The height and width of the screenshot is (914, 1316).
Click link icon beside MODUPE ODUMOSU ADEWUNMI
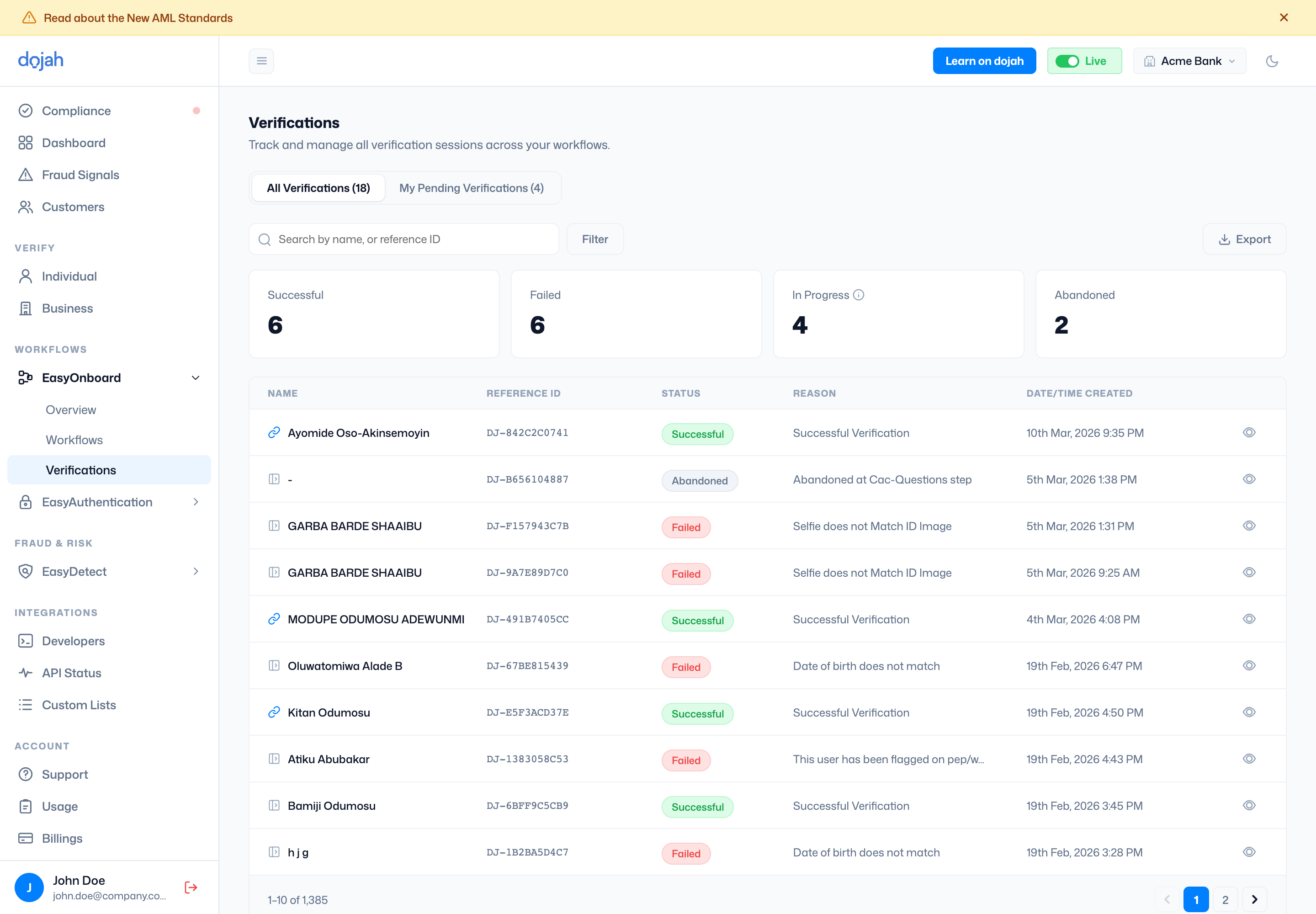[274, 619]
